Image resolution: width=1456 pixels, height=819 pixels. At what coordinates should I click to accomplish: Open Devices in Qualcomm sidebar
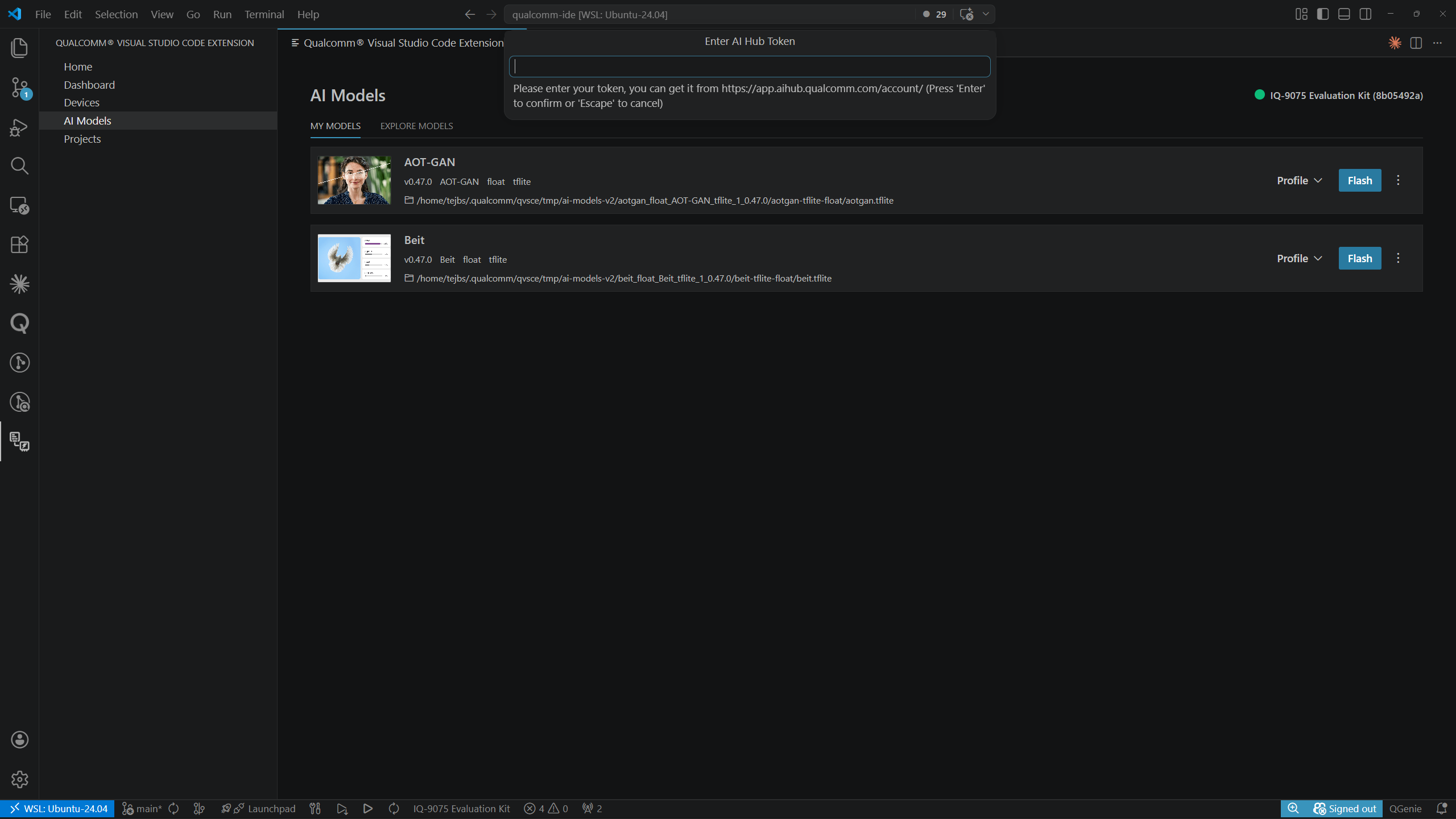pos(81,102)
